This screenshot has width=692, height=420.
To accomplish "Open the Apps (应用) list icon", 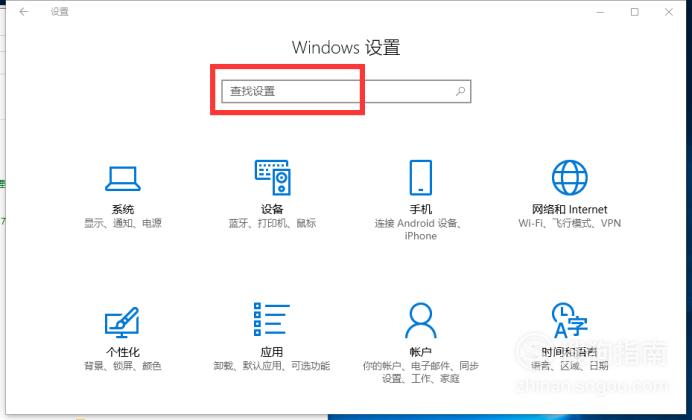I will (x=271, y=319).
